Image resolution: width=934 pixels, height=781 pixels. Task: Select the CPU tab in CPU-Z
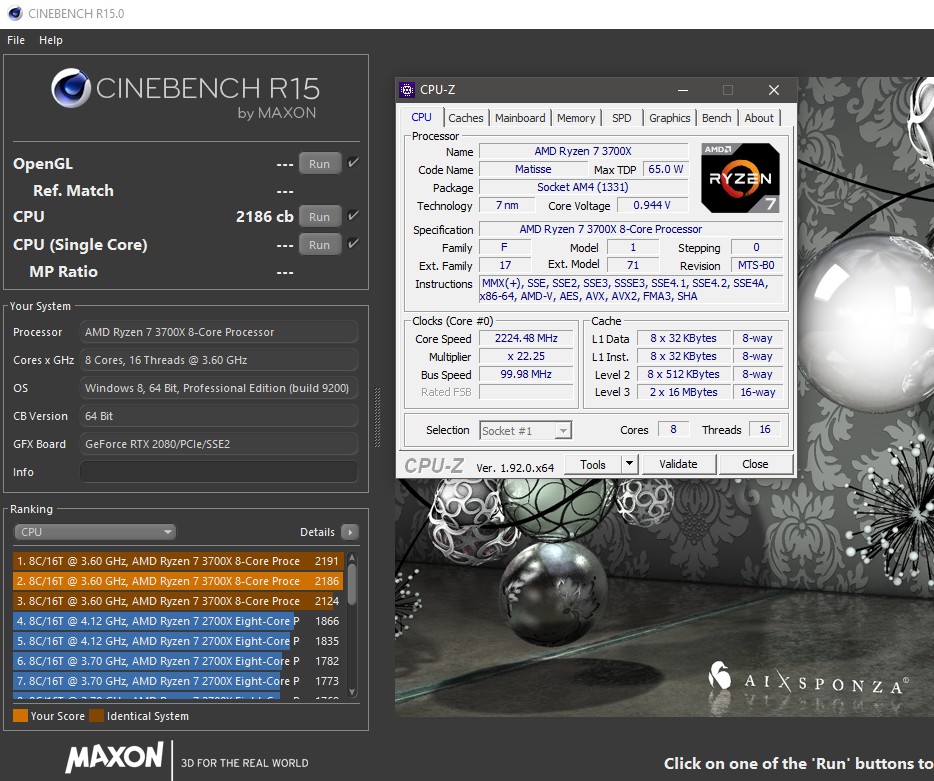pyautogui.click(x=421, y=117)
